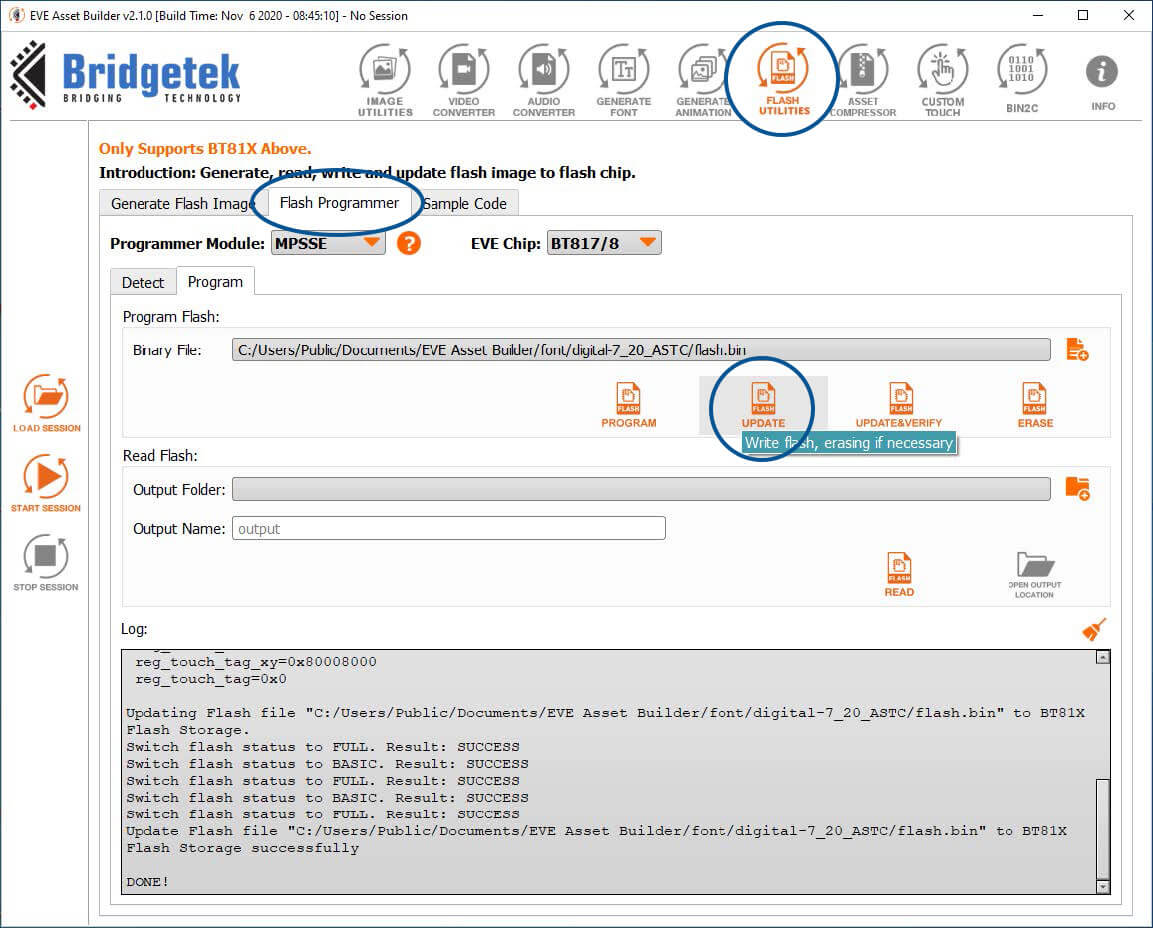Screen dimensions: 1153x928
Task: Click the Load Session button
Action: coord(46,403)
